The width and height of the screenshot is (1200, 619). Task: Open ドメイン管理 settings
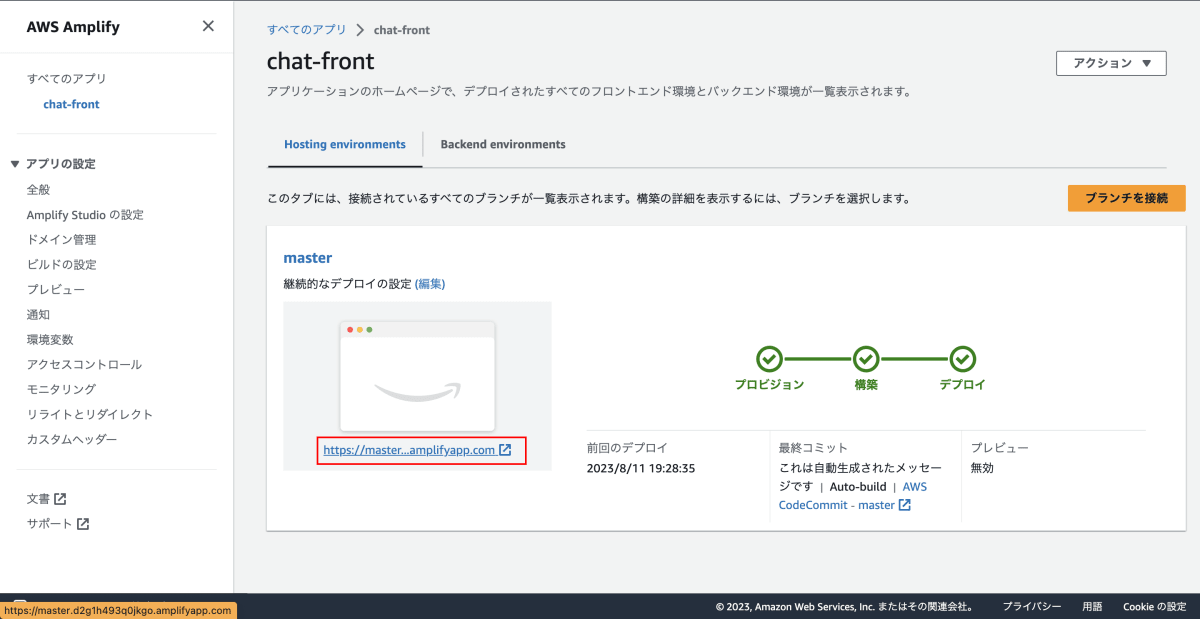pos(61,240)
